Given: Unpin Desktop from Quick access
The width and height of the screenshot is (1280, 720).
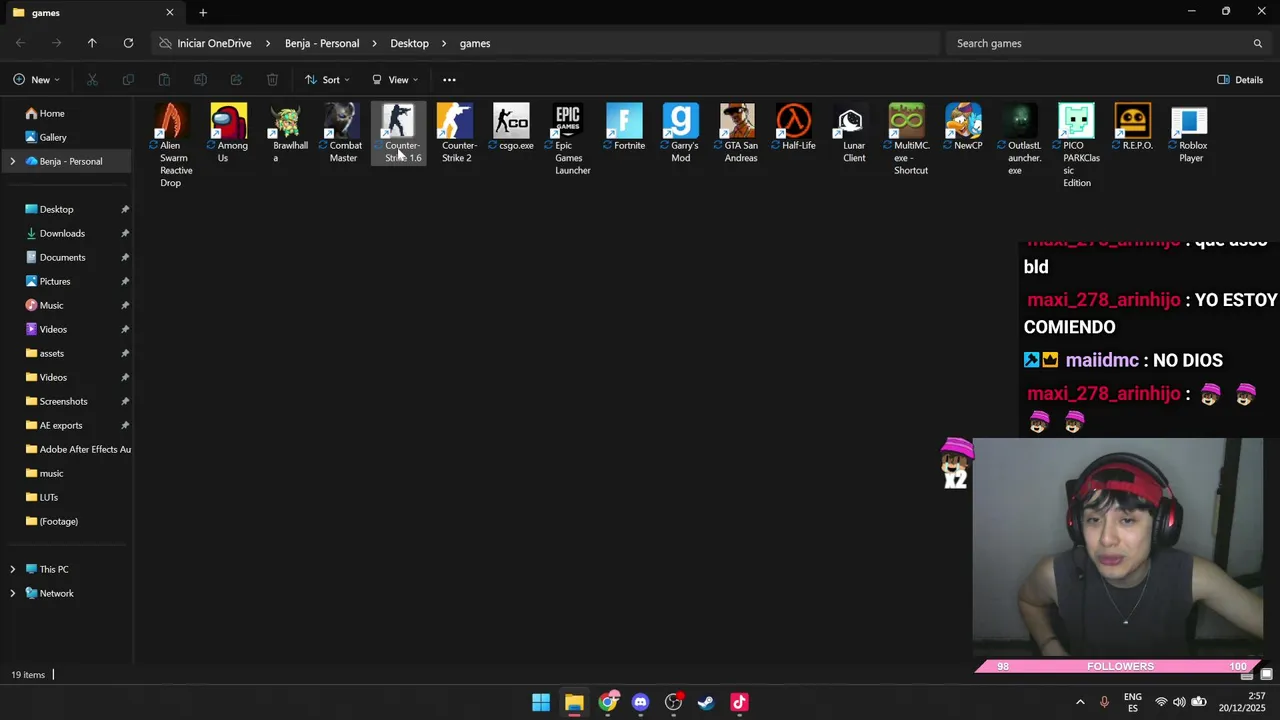Looking at the screenshot, I should tap(125, 209).
